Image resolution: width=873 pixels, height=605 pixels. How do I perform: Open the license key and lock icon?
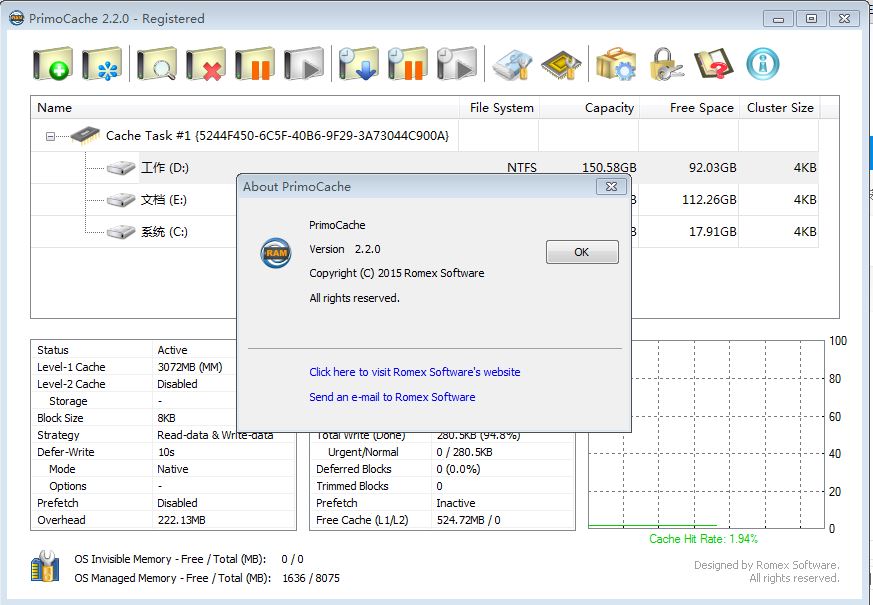point(665,64)
